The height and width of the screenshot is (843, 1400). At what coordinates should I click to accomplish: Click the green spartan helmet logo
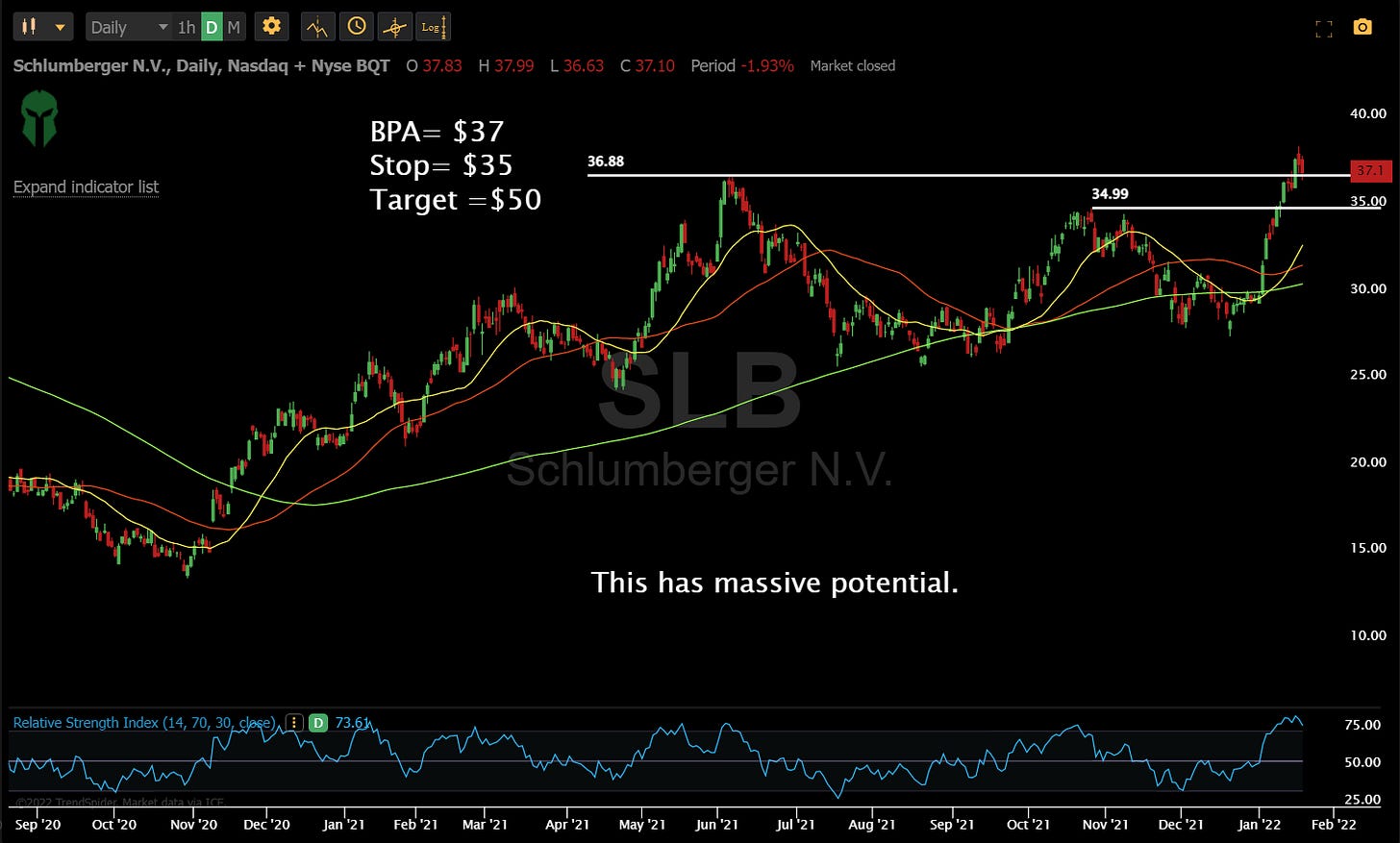tap(39, 118)
